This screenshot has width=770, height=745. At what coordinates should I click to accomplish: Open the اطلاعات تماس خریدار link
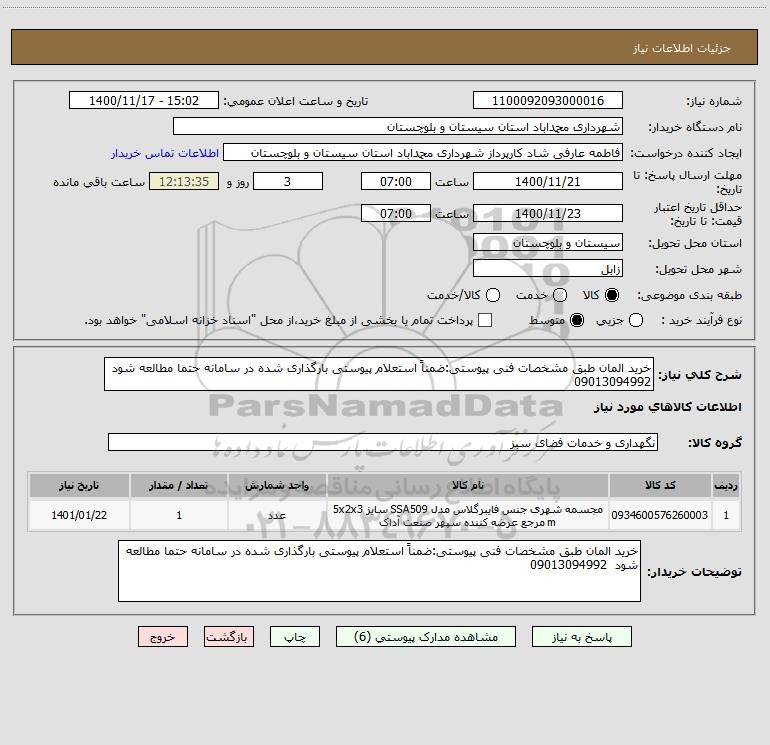pyautogui.click(x=165, y=153)
